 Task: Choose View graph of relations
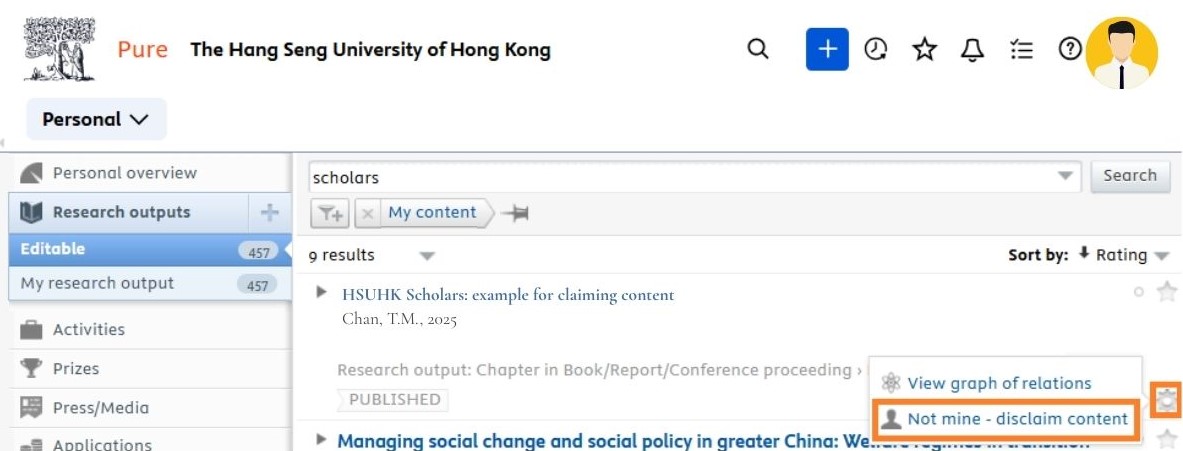[999, 383]
